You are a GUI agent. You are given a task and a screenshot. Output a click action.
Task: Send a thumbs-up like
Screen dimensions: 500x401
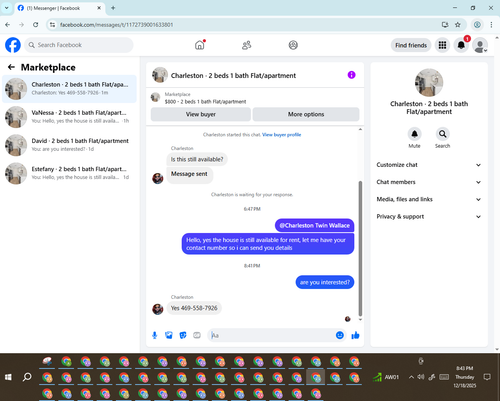tap(355, 335)
